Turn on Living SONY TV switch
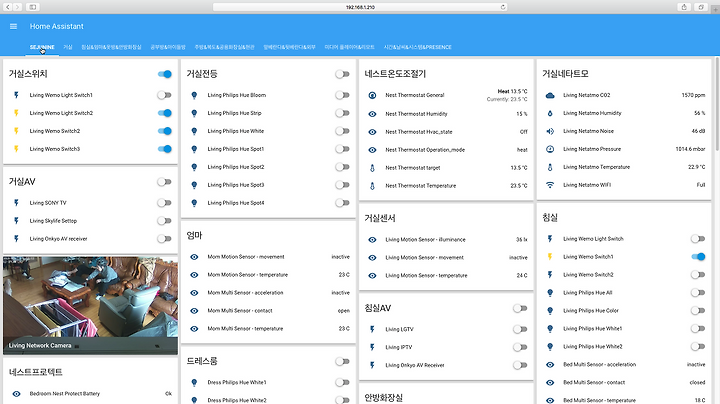Image resolution: width=720 pixels, height=404 pixels. point(164,202)
